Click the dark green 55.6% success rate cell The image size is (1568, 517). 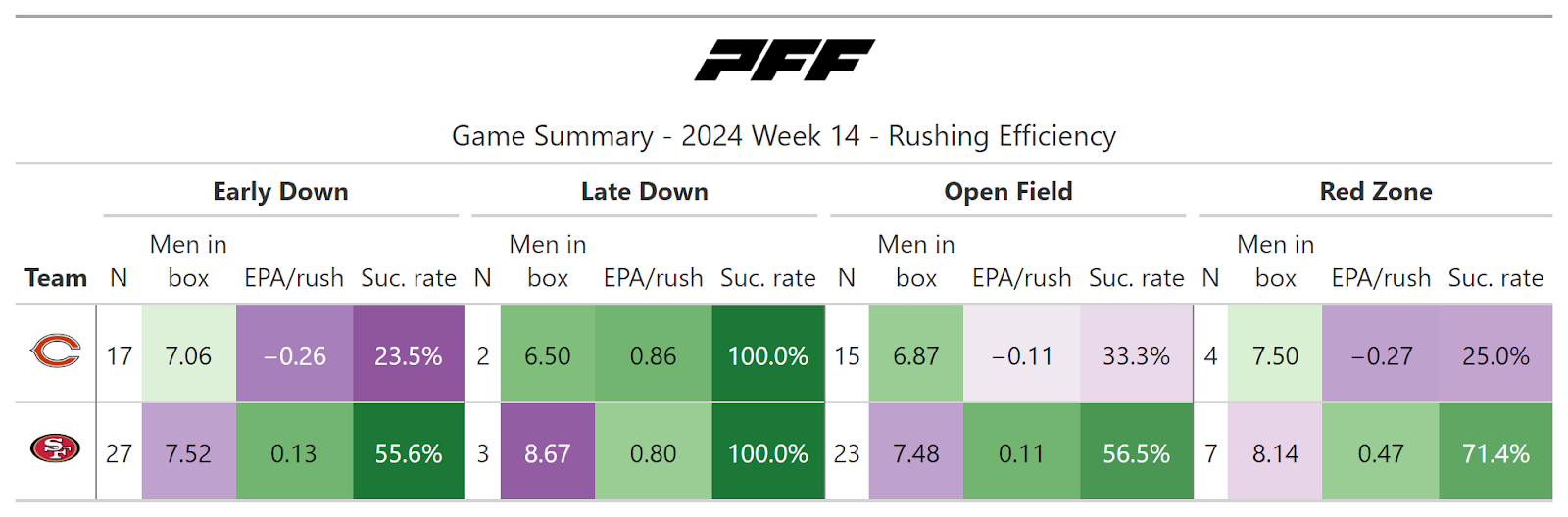click(409, 453)
